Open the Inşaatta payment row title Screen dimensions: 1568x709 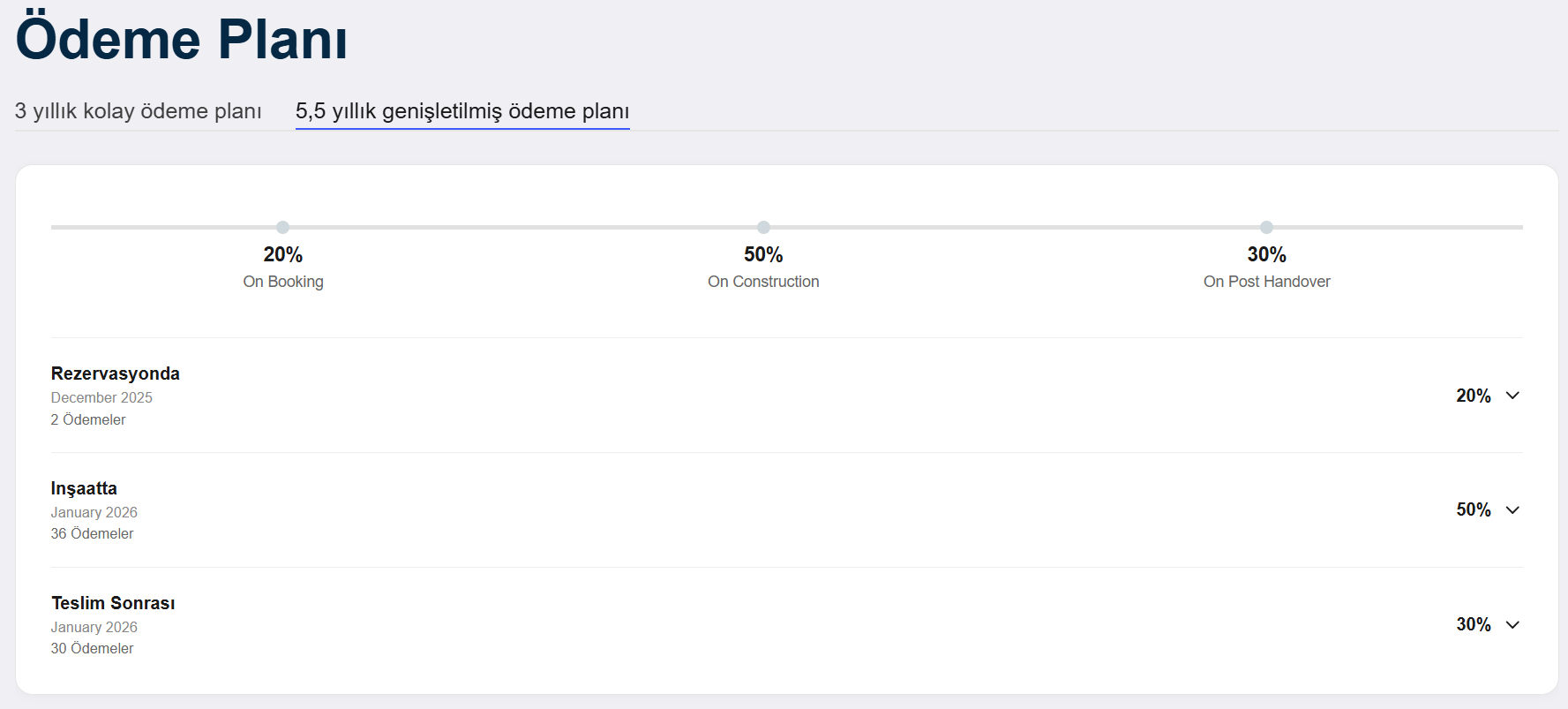[x=84, y=488]
